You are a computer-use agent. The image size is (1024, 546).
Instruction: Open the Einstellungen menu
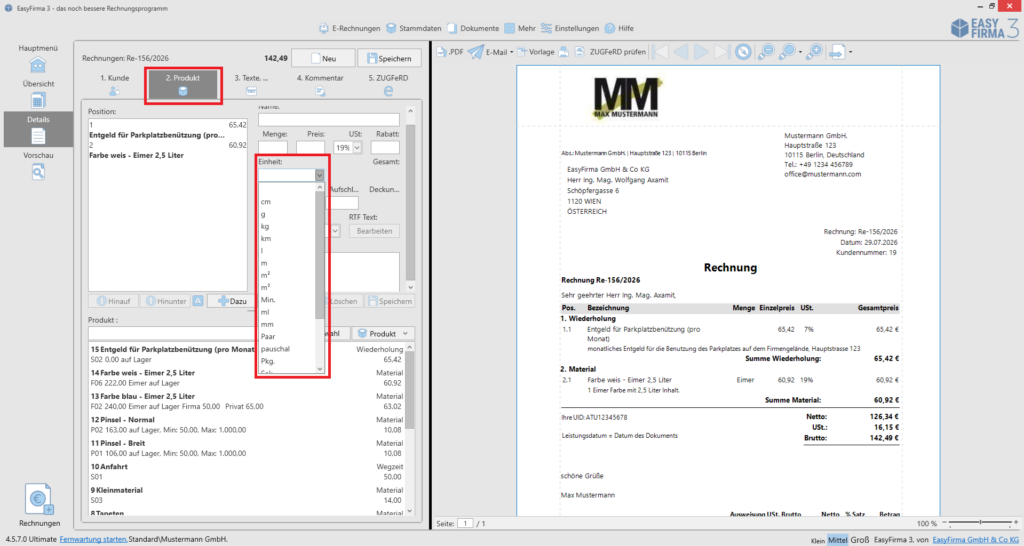point(569,28)
